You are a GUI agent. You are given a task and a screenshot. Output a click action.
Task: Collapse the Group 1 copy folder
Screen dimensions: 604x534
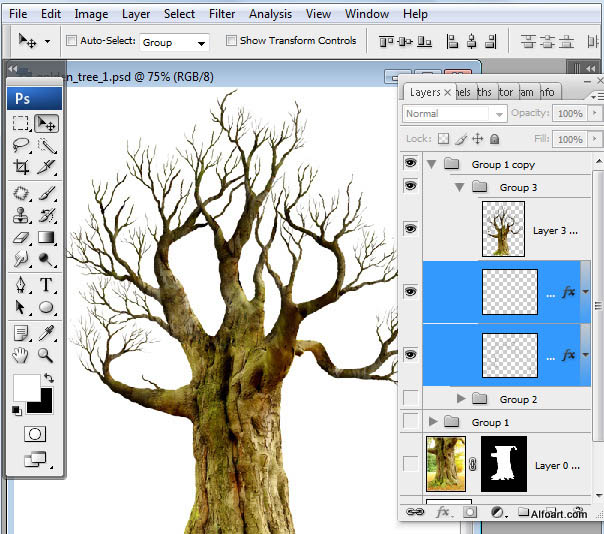(432, 164)
